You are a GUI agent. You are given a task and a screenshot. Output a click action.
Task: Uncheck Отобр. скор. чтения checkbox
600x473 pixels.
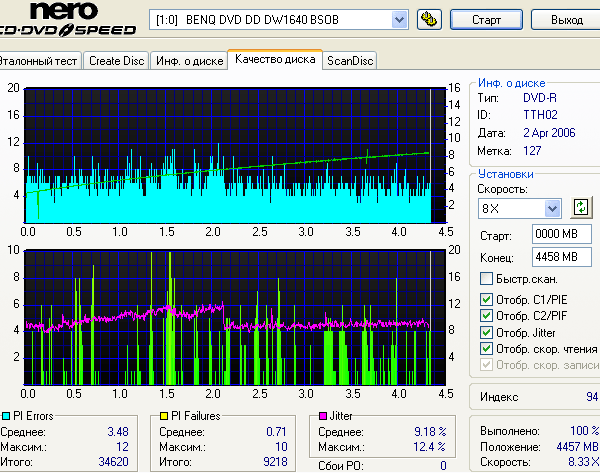click(x=486, y=349)
